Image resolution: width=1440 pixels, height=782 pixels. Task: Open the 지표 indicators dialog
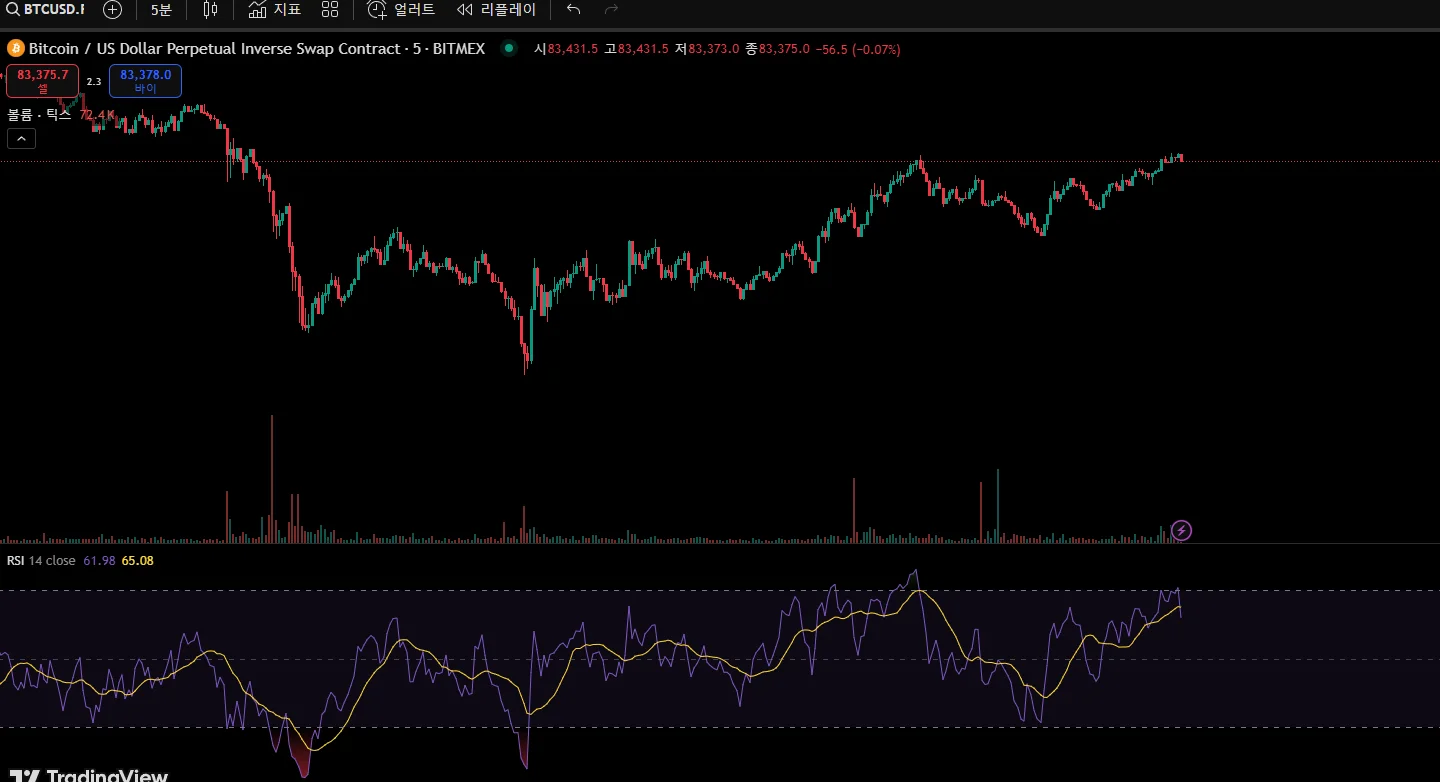pos(275,10)
